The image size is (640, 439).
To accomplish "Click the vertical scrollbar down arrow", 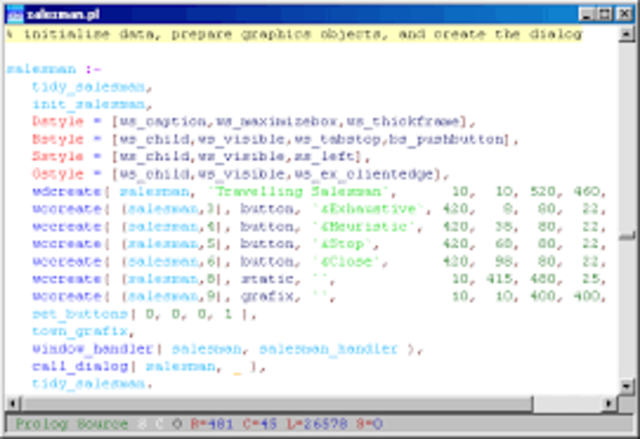I will [626, 386].
